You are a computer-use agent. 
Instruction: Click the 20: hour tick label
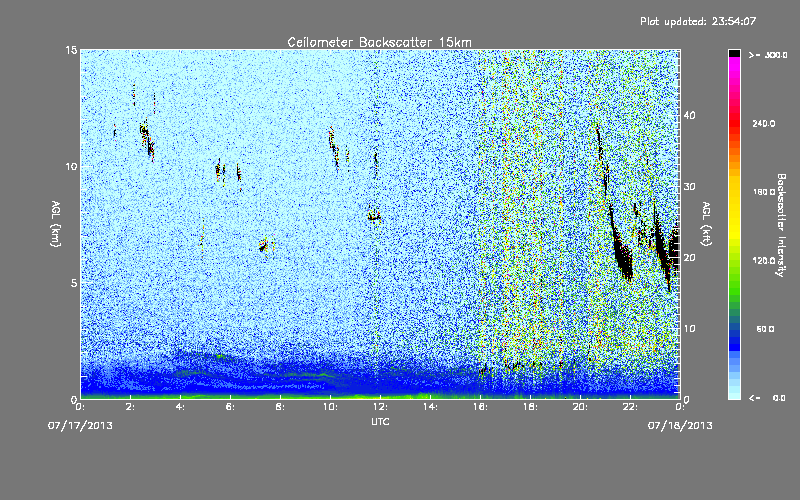[580, 407]
